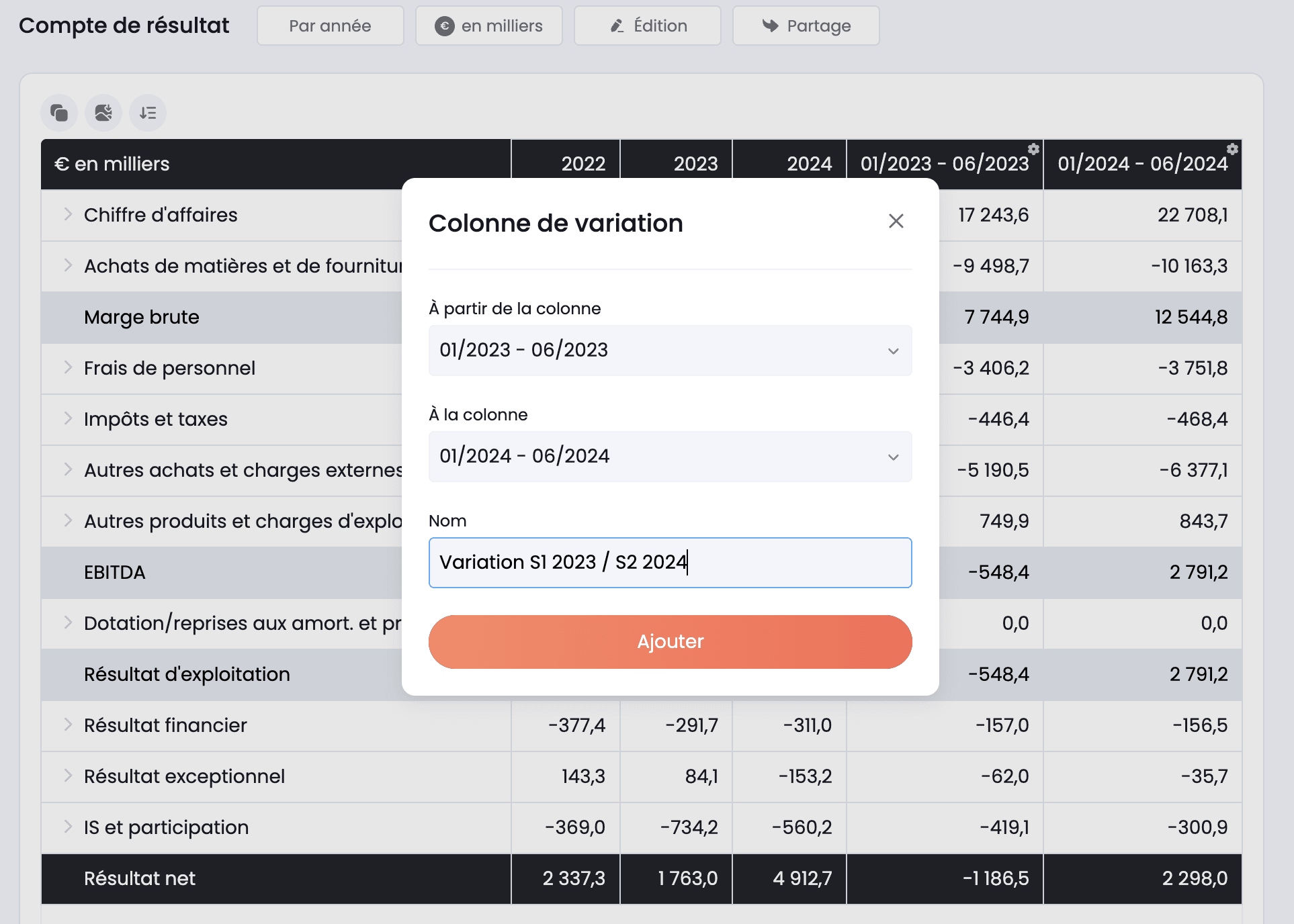This screenshot has height=924, width=1294.
Task: Click the copy table icon
Action: coord(59,113)
